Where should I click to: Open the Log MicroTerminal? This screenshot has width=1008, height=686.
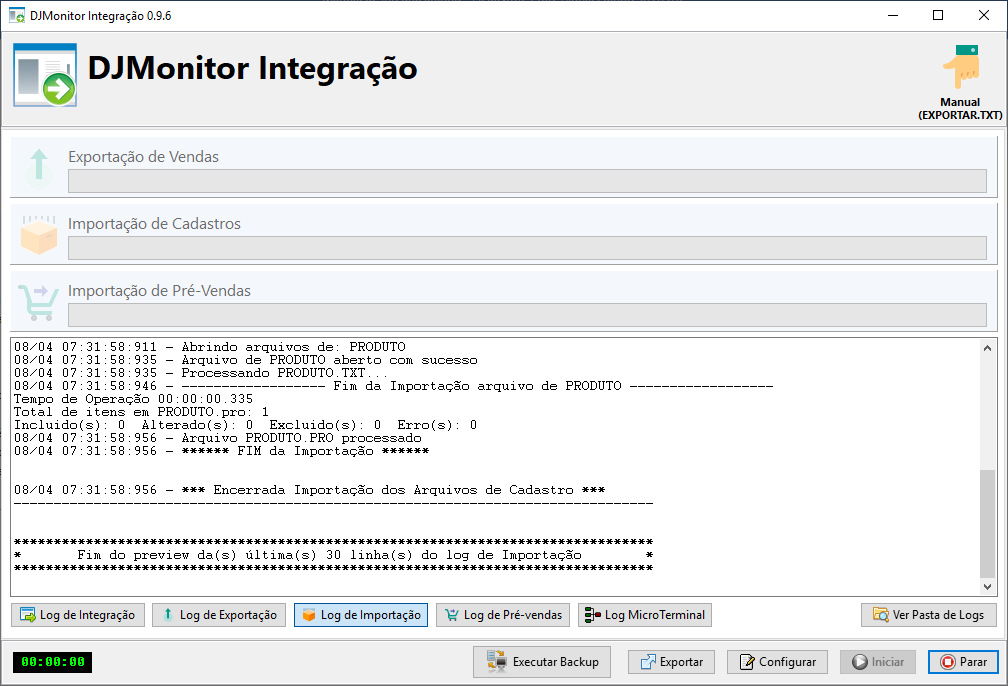[645, 615]
